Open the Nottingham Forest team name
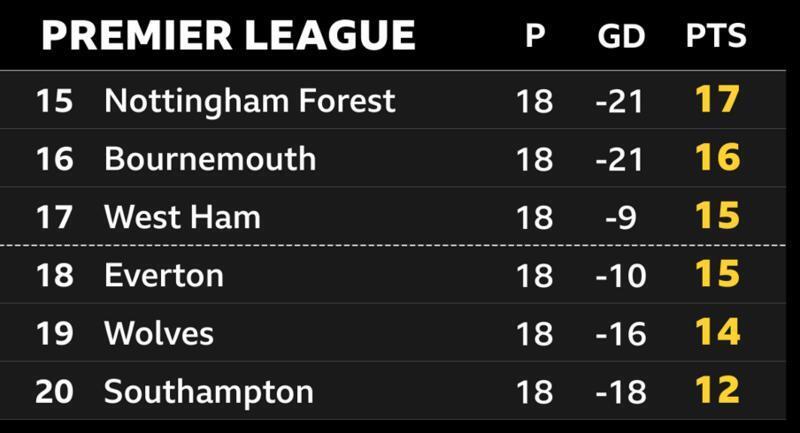 tap(250, 100)
